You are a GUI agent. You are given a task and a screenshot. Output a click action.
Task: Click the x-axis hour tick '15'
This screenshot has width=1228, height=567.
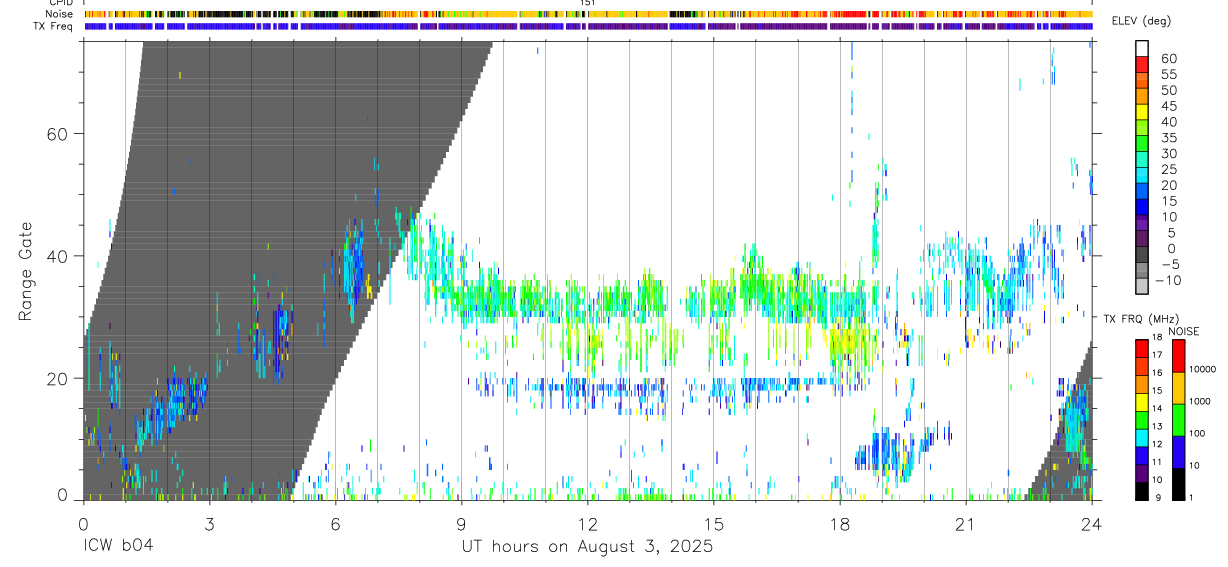713,524
